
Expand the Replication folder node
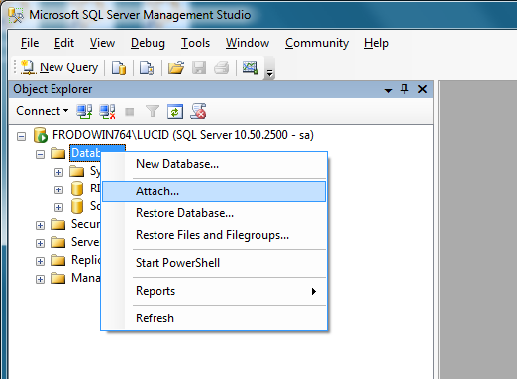(x=40, y=261)
